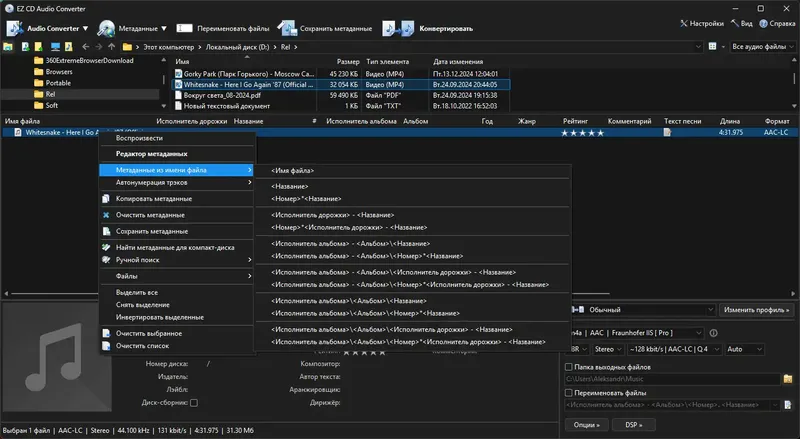Click the Переименовать файлы toolbar icon
The width and height of the screenshot is (800, 439).
click(x=186, y=29)
